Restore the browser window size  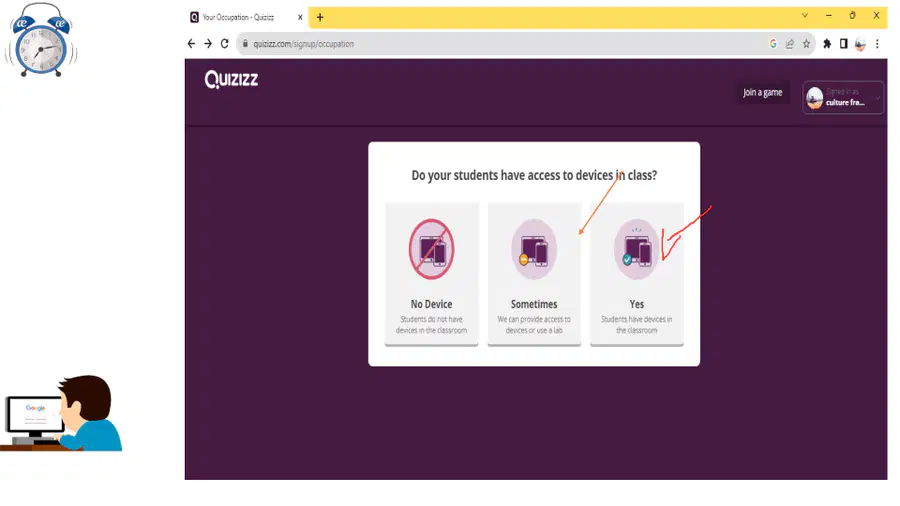pyautogui.click(x=852, y=15)
